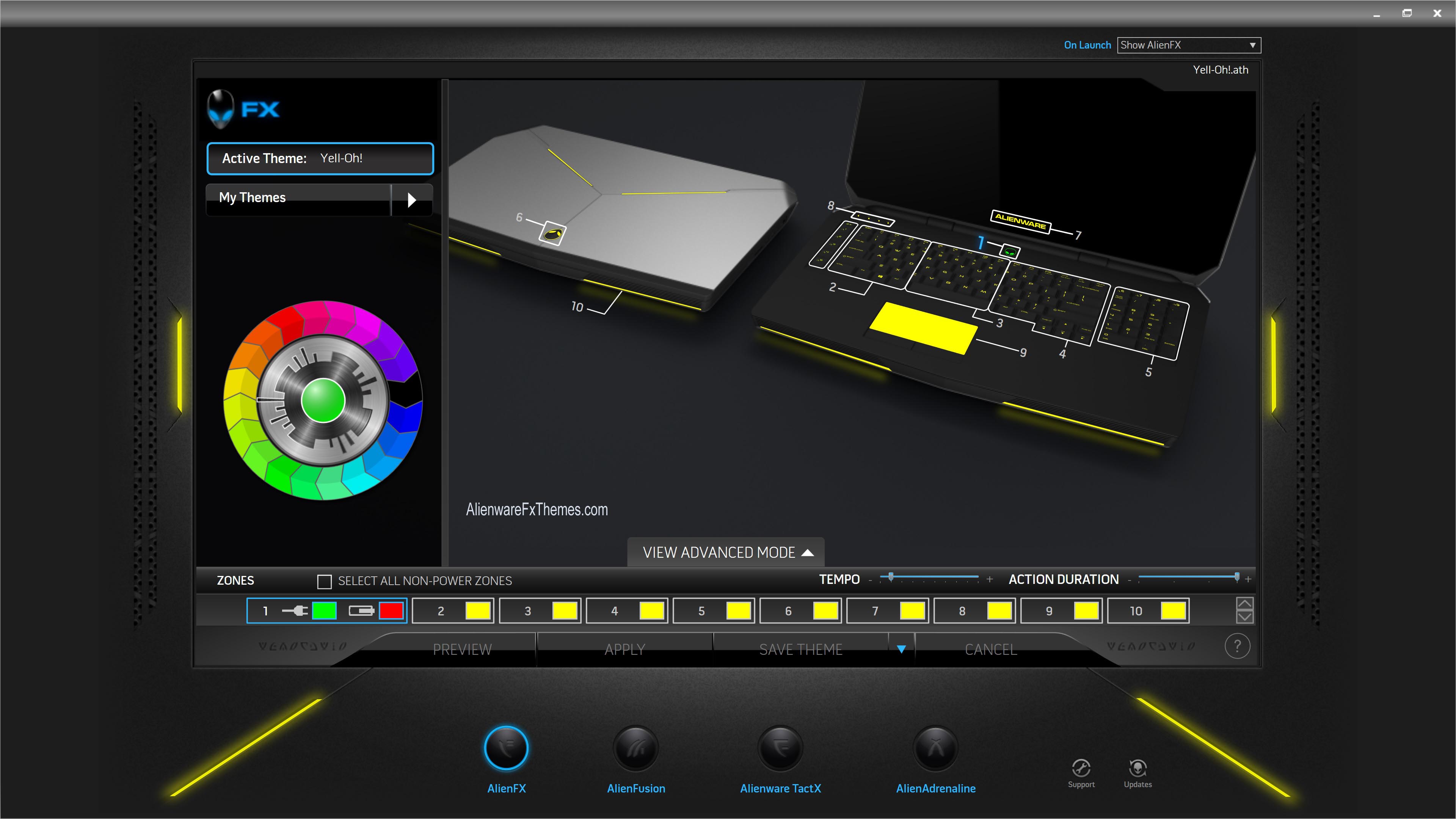Select the zone 6 alien head lid logo

coord(552,233)
